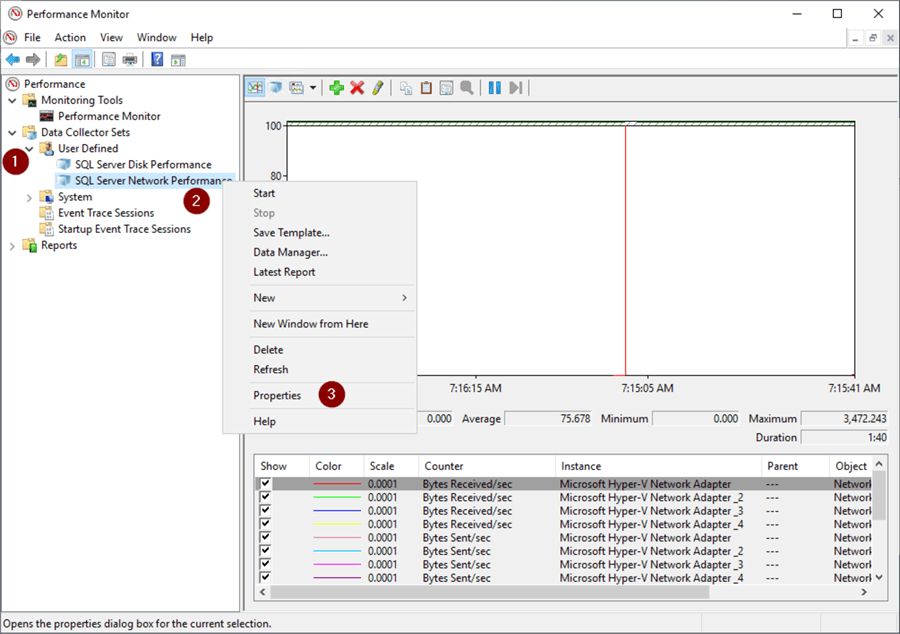This screenshot has width=900, height=634.
Task: Choose Delete in context menu
Action: [x=319, y=349]
